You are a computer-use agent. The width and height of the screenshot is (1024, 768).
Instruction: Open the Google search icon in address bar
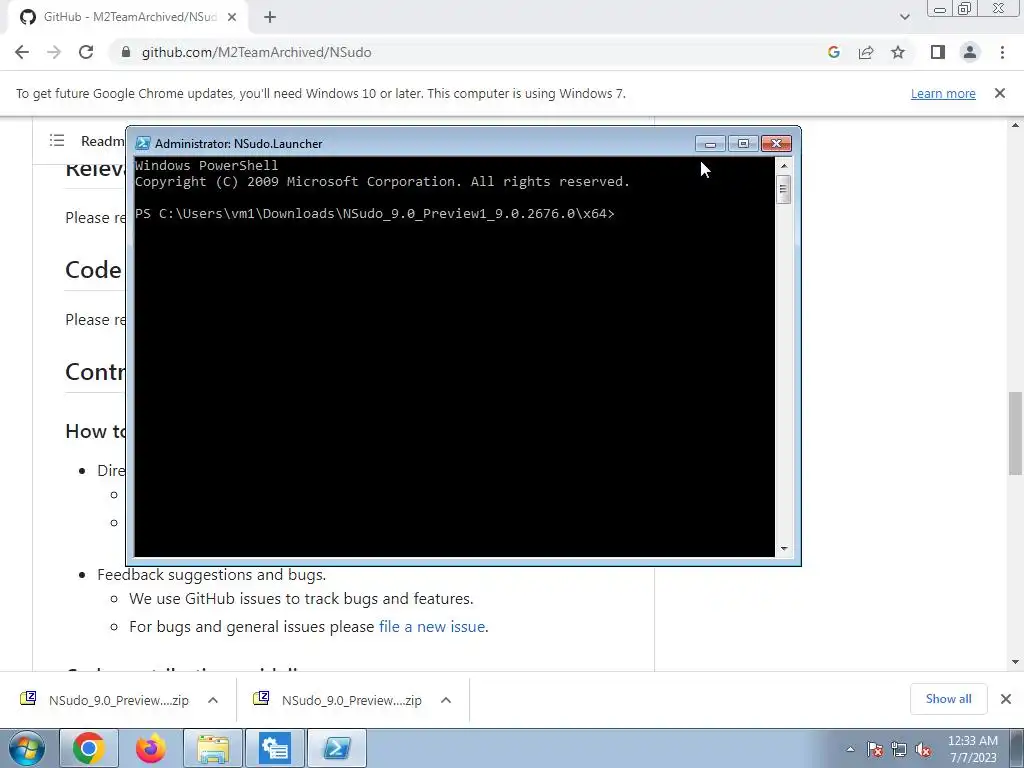pos(833,52)
